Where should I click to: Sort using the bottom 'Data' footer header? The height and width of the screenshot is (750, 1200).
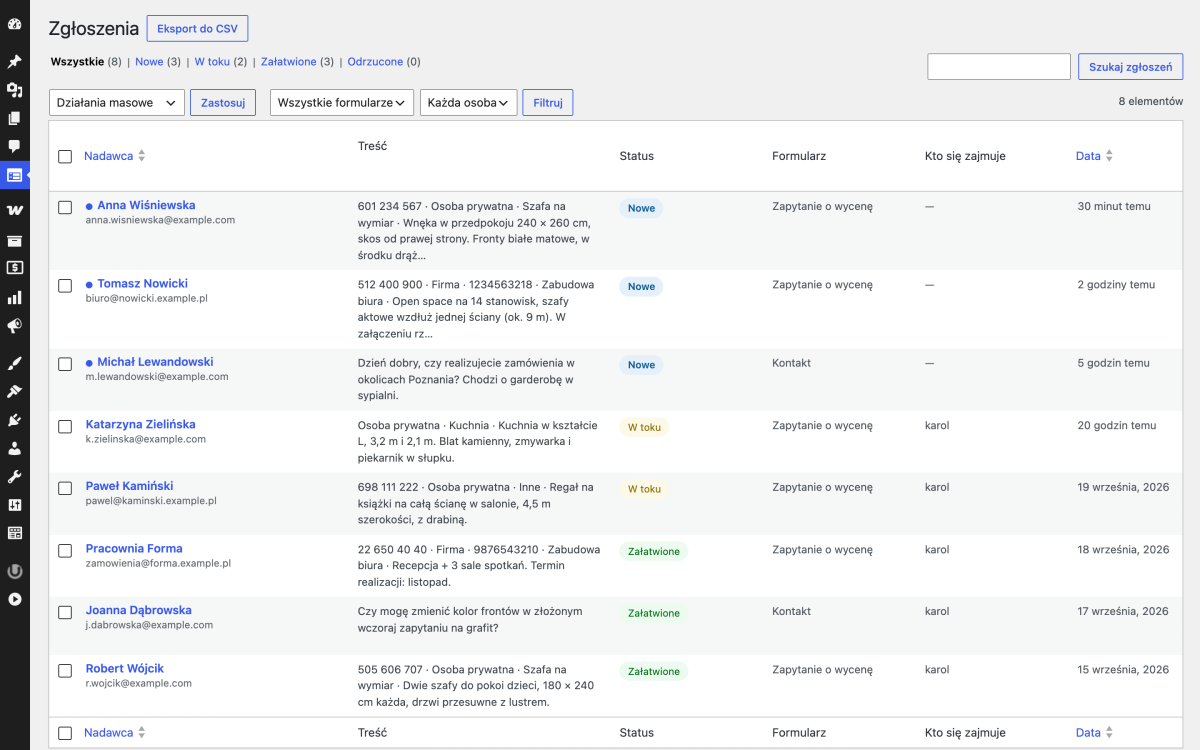tap(1094, 733)
